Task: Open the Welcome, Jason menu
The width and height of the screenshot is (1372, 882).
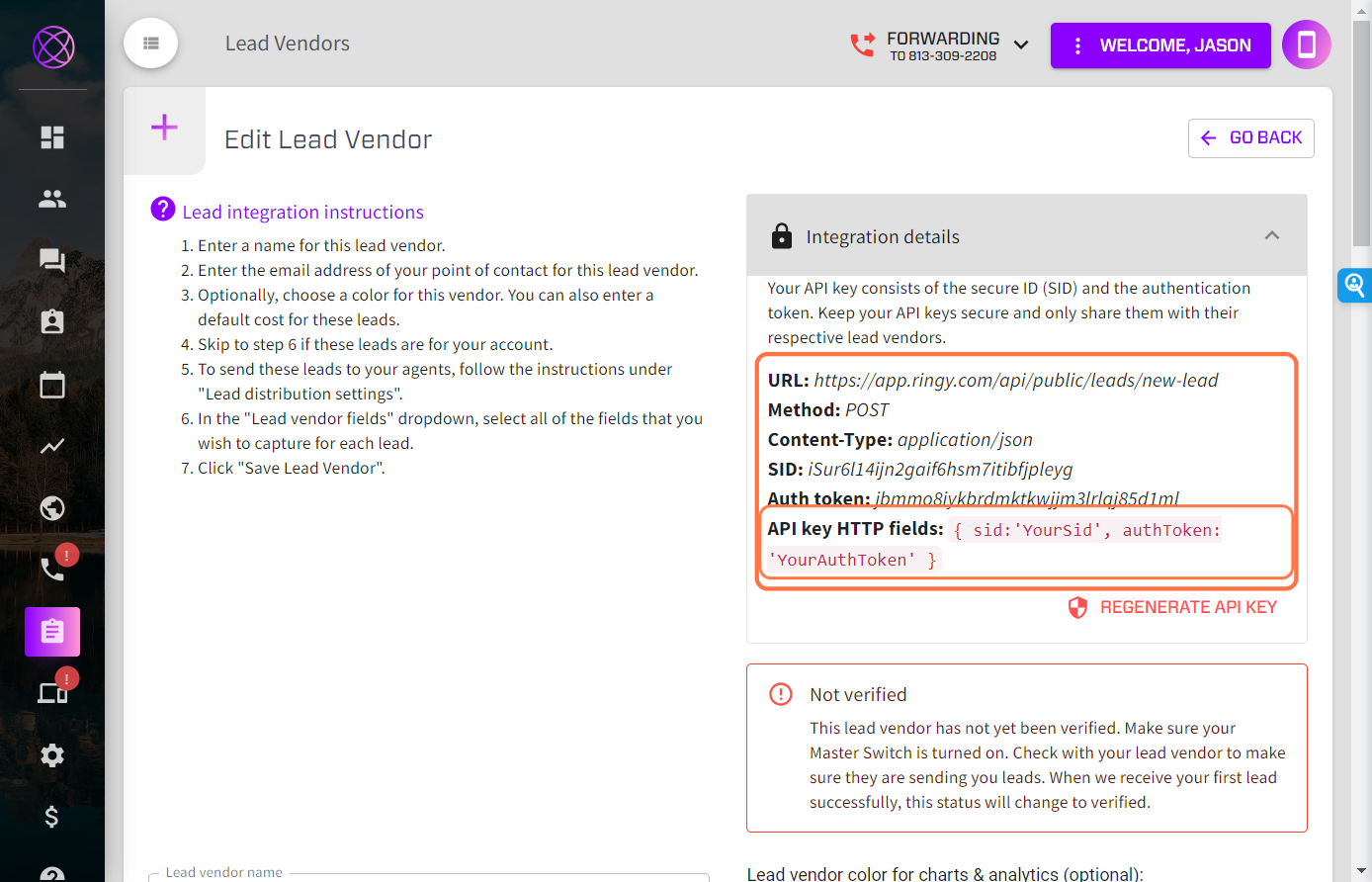Action: pos(1160,45)
